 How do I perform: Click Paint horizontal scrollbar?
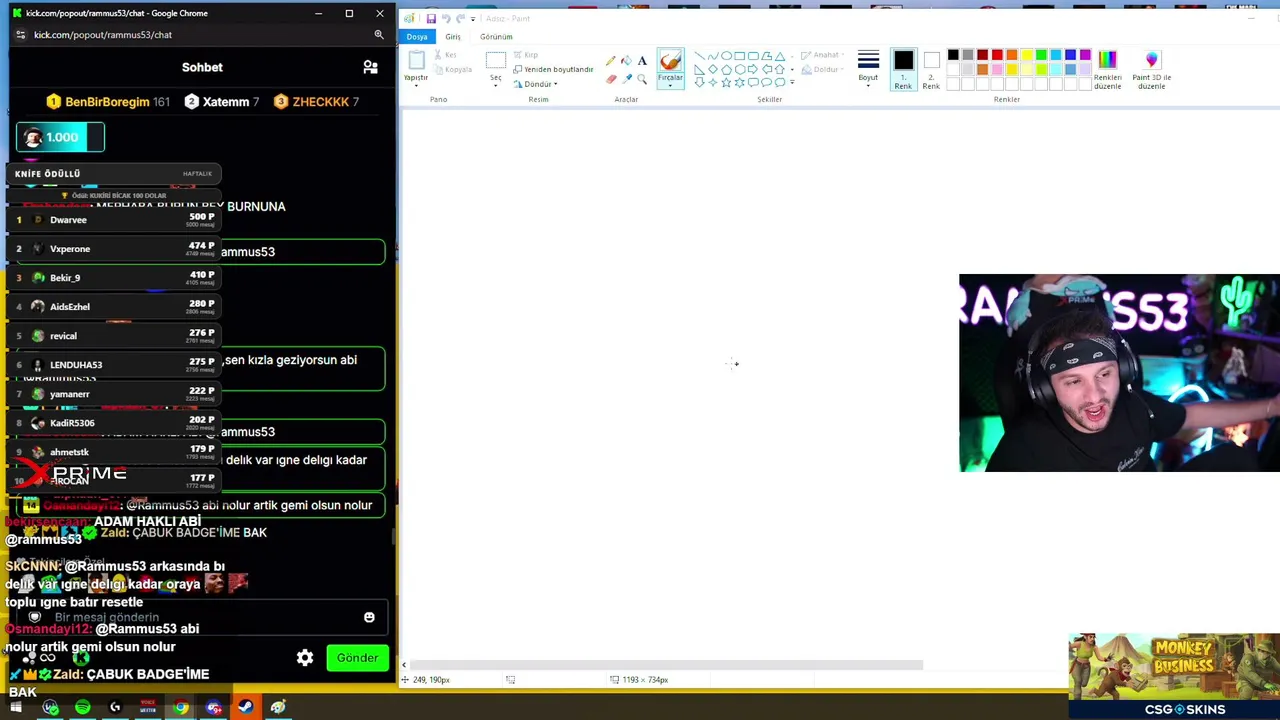665,665
